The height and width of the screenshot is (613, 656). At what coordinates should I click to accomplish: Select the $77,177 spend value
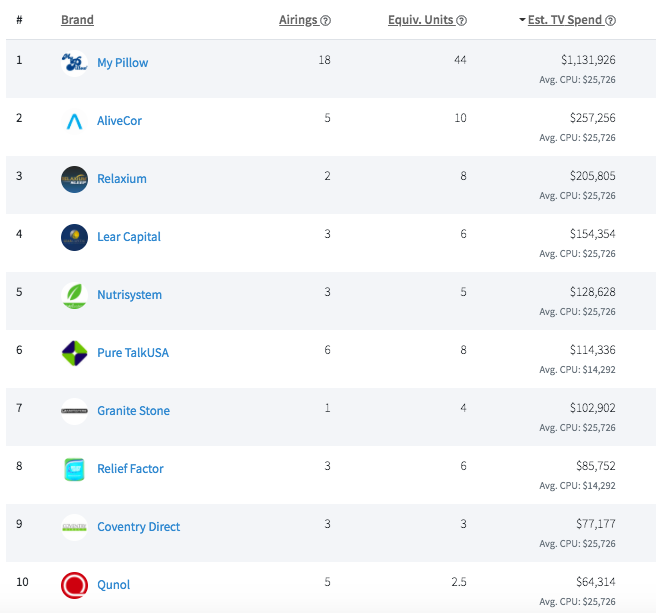(596, 524)
